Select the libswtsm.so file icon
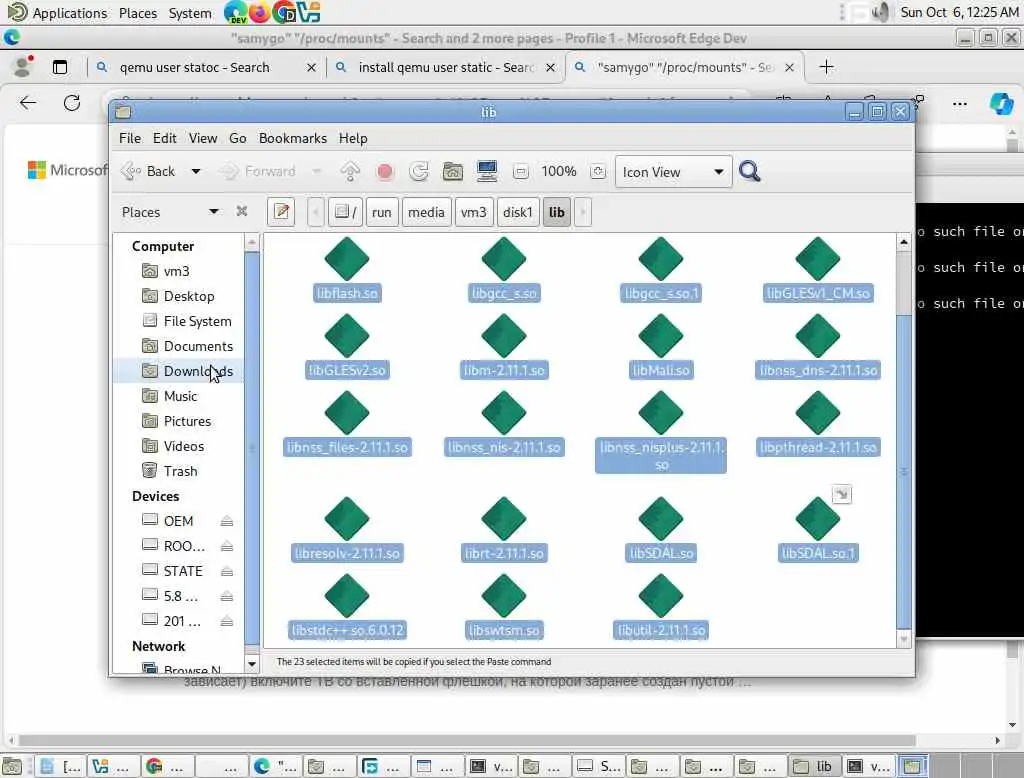Screen dimensions: 1024x778 504,596
